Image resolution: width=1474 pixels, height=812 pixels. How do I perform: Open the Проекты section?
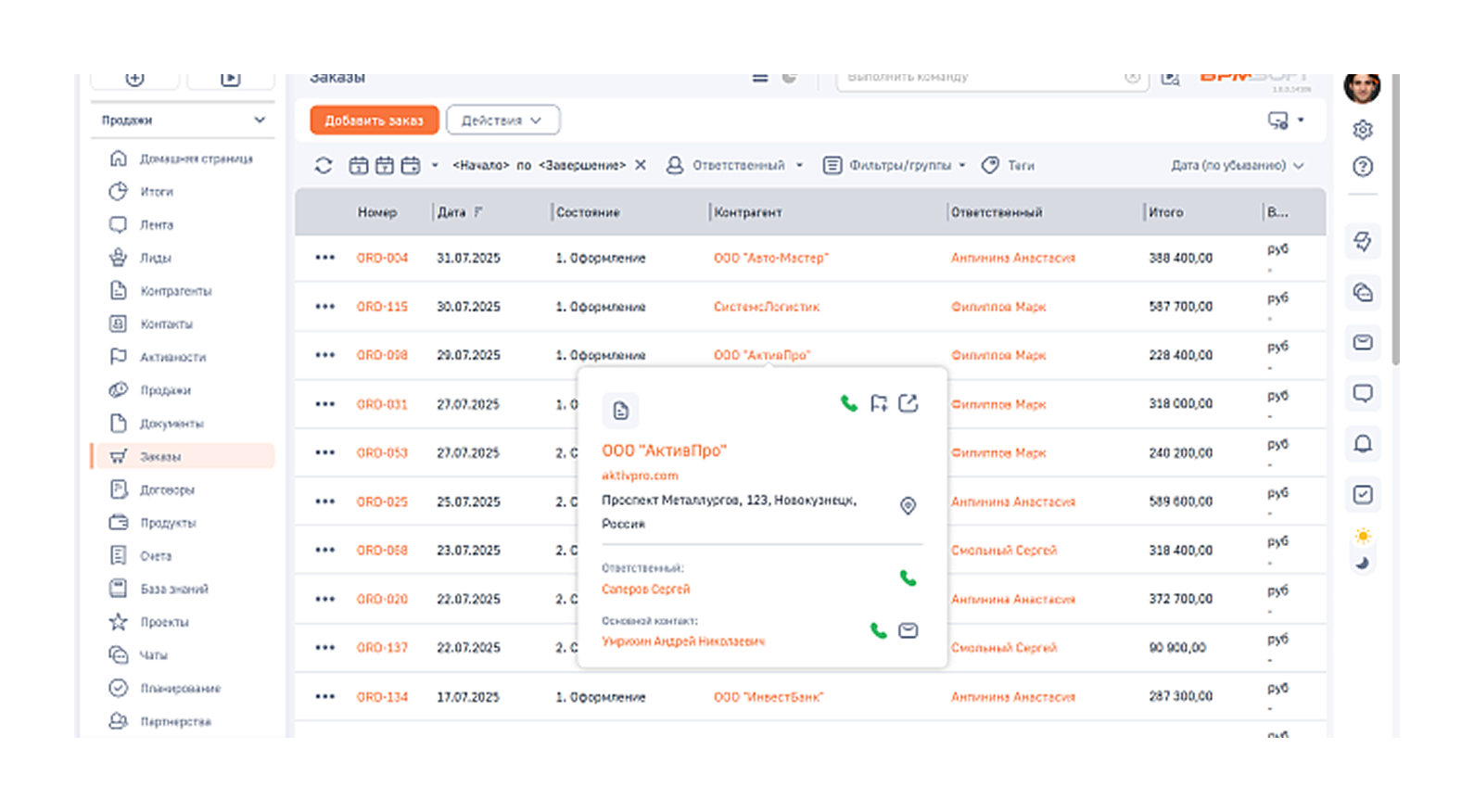click(x=164, y=622)
